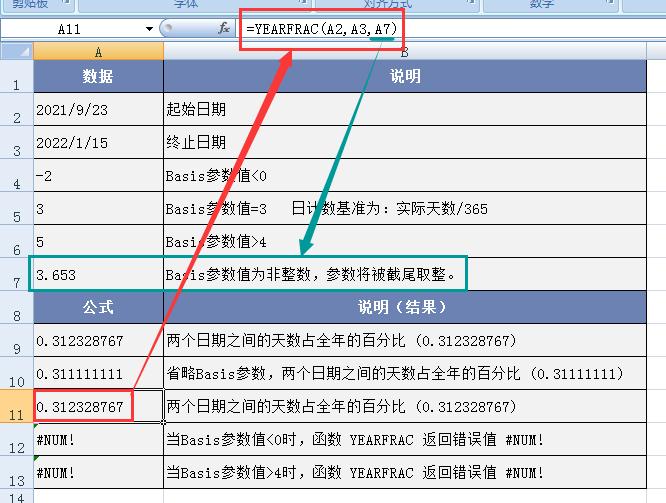Select column A header
The height and width of the screenshot is (503, 666).
tap(98, 51)
